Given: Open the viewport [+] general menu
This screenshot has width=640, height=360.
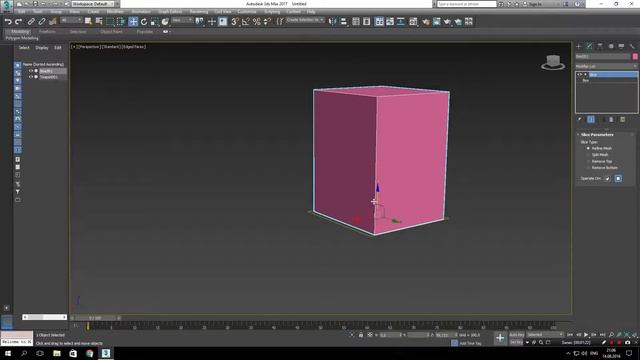Looking at the screenshot, I should coord(74,47).
